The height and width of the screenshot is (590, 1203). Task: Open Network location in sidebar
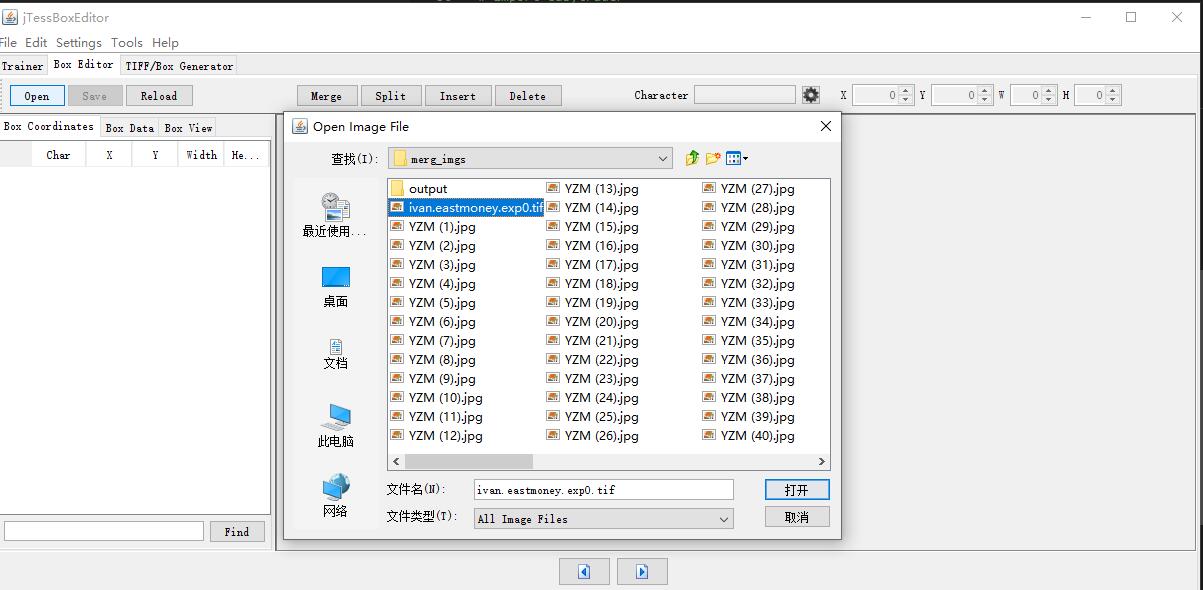pos(335,496)
